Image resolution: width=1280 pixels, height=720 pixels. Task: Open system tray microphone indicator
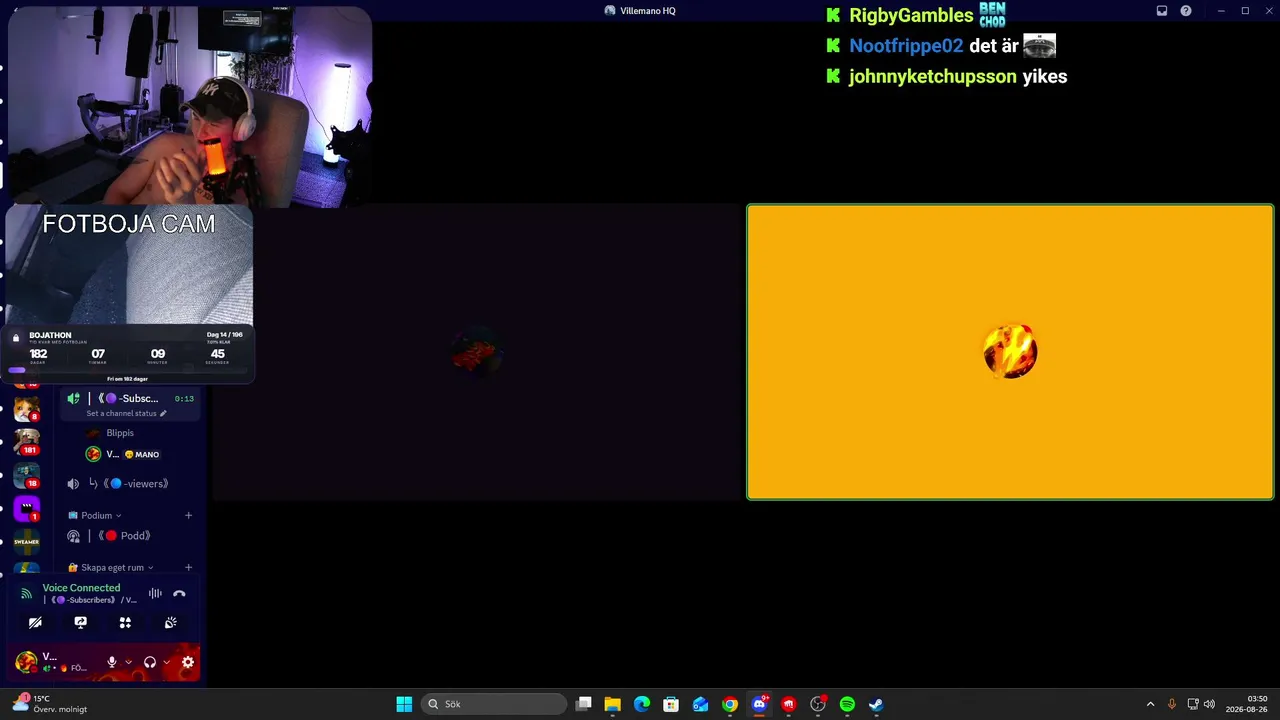(1172, 704)
